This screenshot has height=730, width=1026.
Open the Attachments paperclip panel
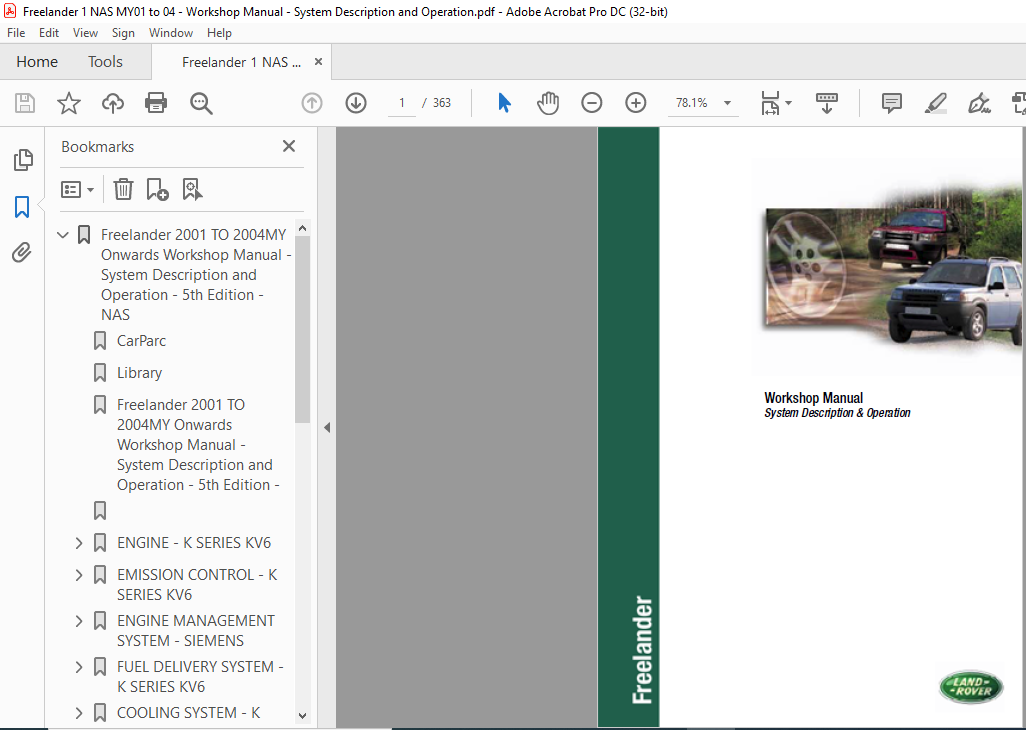(x=22, y=252)
